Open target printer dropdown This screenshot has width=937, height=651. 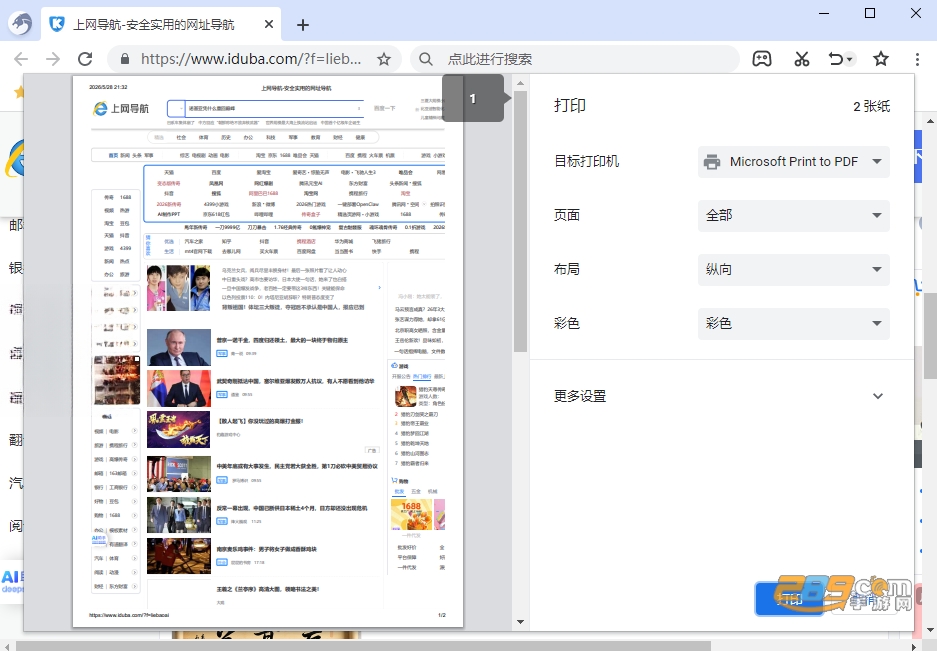pos(794,162)
